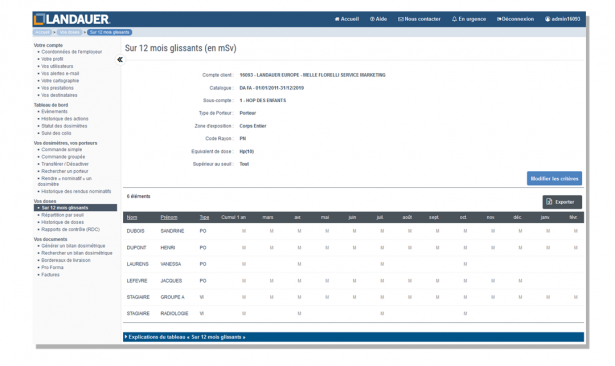Click Sur 12 mois glissants breadcrumb
This screenshot has width=615, height=366.
click(109, 32)
